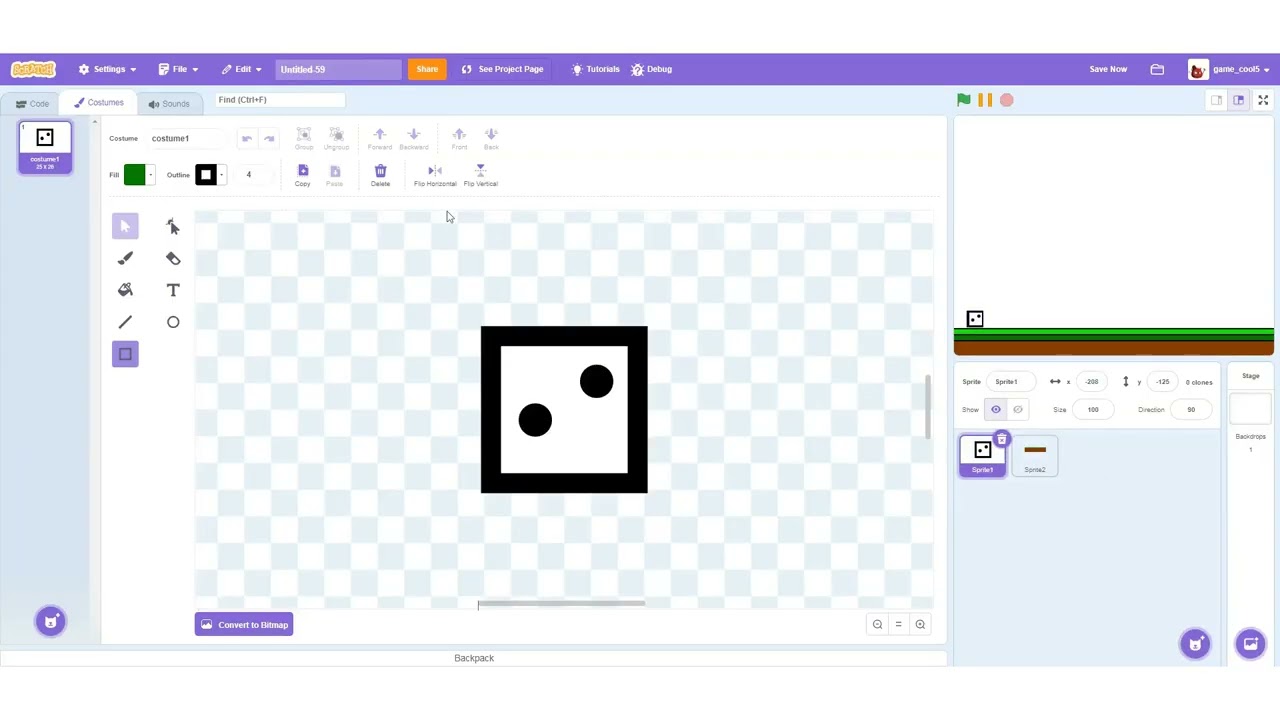
Task: Switch to the Sounds tab
Action: (x=168, y=104)
